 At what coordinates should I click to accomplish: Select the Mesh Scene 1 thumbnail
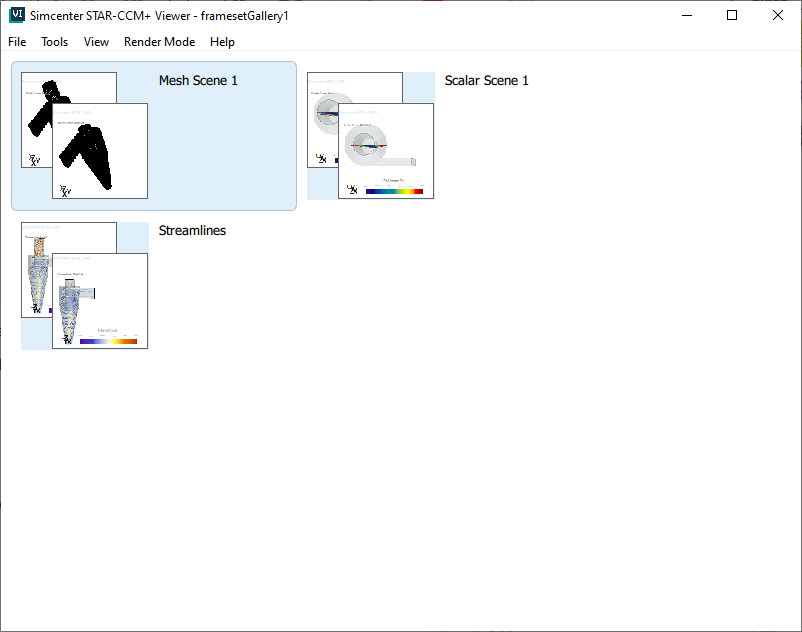(84, 136)
